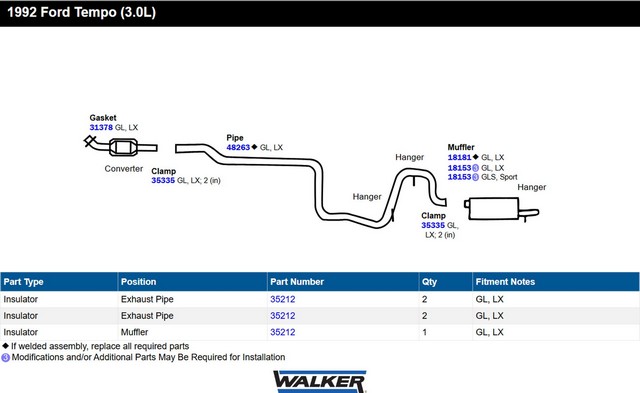
Task: Open gasket part number 31378 link
Action: (x=101, y=127)
